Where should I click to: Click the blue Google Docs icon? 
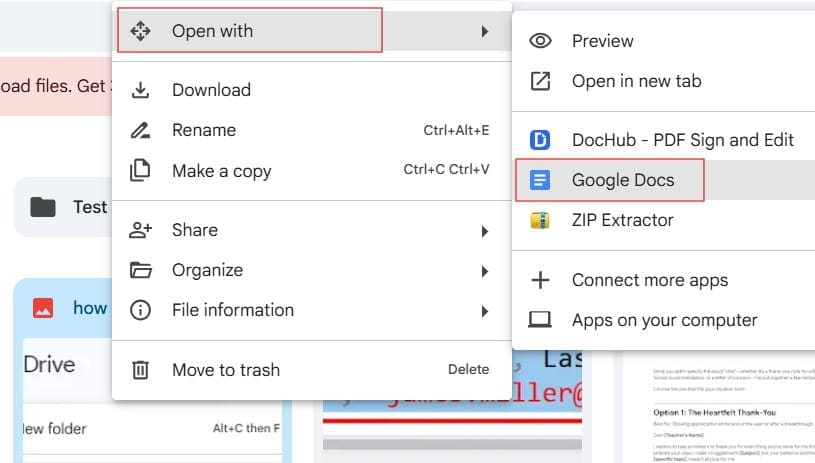click(x=540, y=180)
